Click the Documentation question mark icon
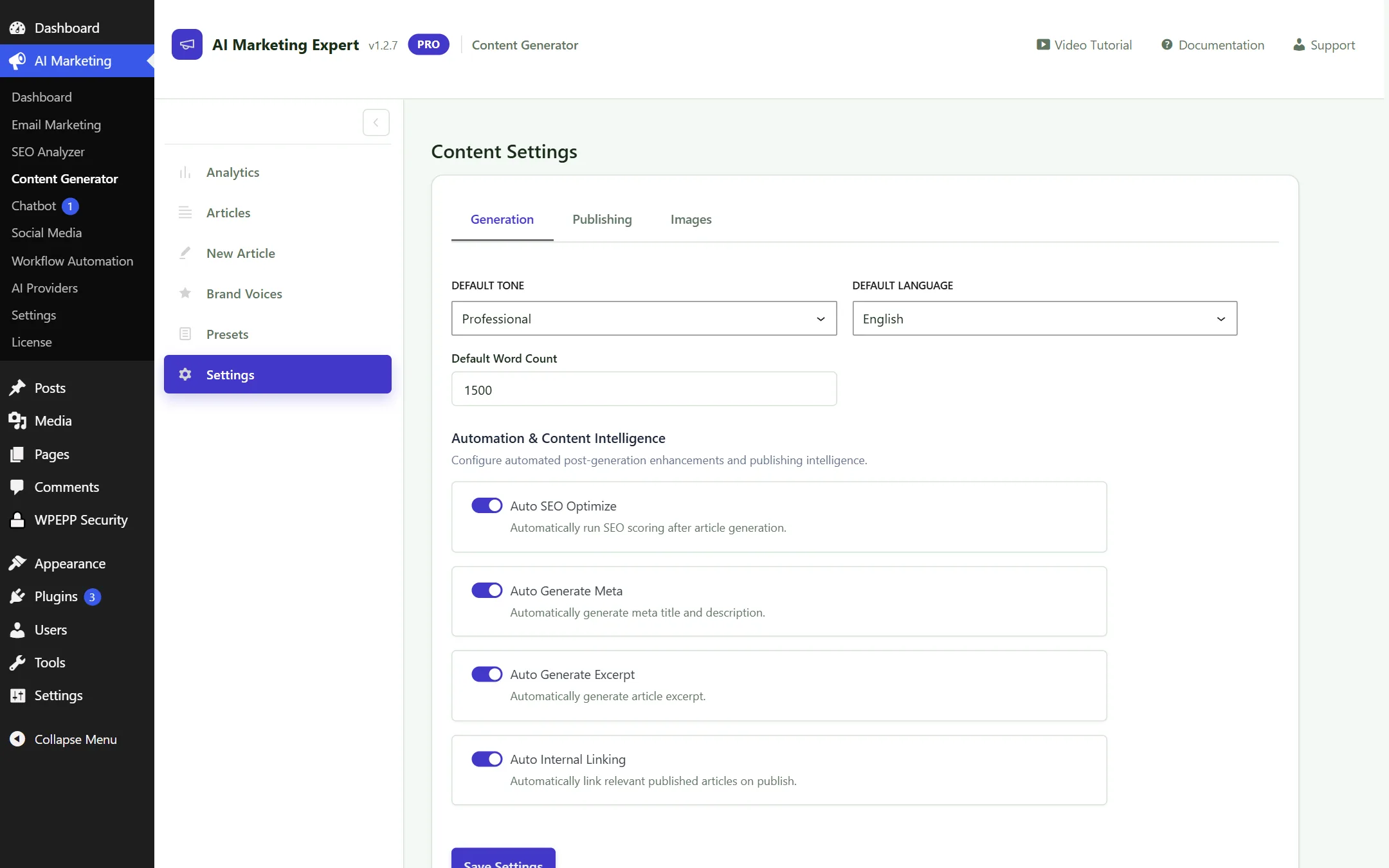Screen dimensions: 1389x868 tap(1167, 44)
